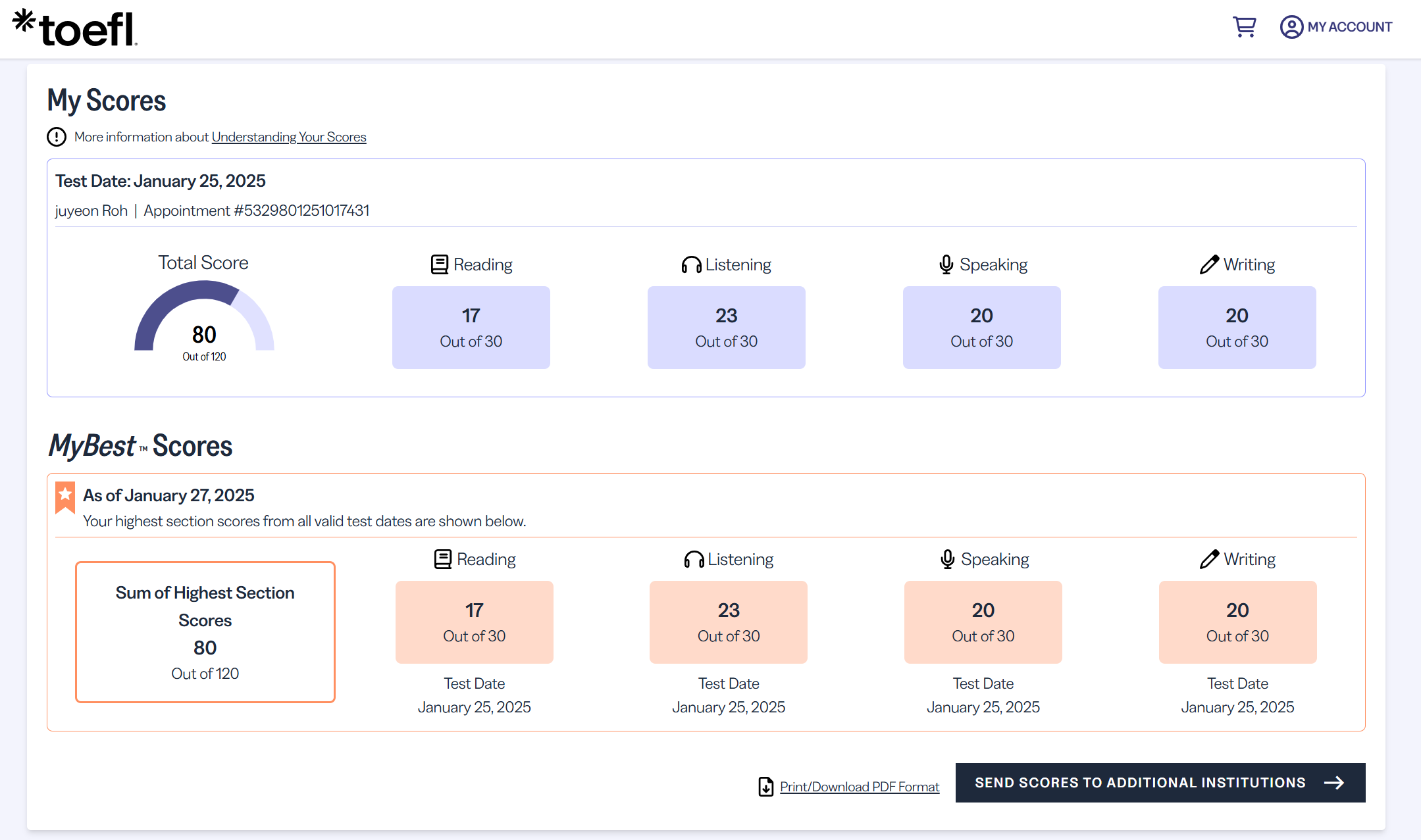
Task: Click the toefl logo
Action: point(75,28)
